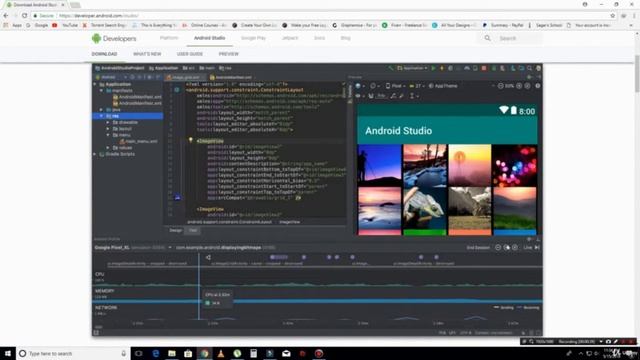Viewport: 640px width, 360px height.
Task: Select main_menu.xml in the project tree
Action: [139, 141]
